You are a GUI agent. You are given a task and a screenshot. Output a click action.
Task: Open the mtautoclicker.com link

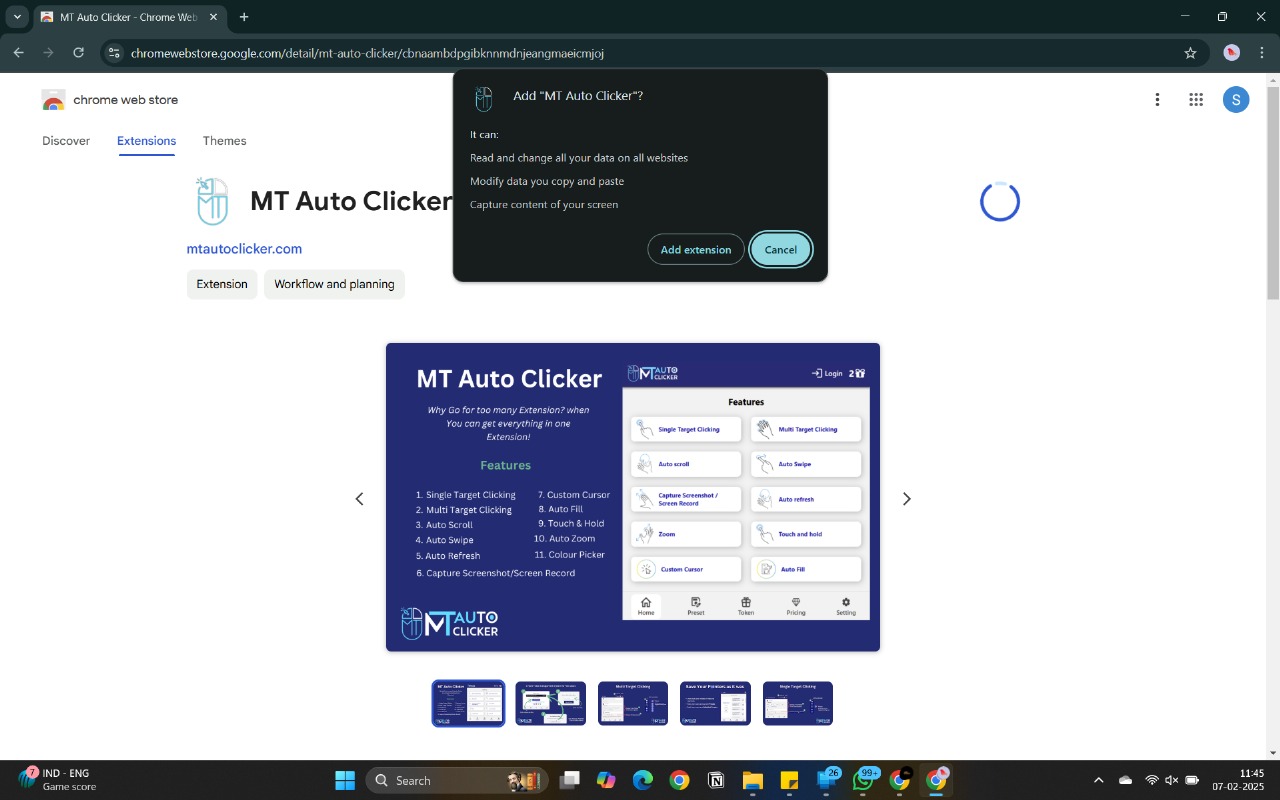click(244, 249)
